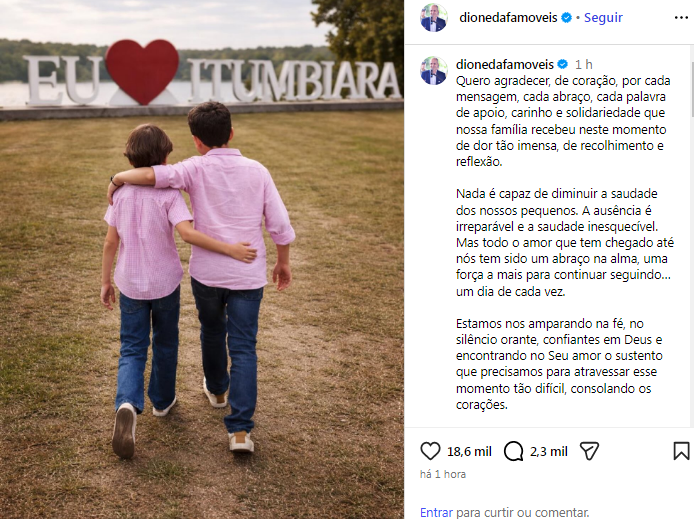View the 2,3 mil comments count
The width and height of the screenshot is (694, 519).
[549, 452]
